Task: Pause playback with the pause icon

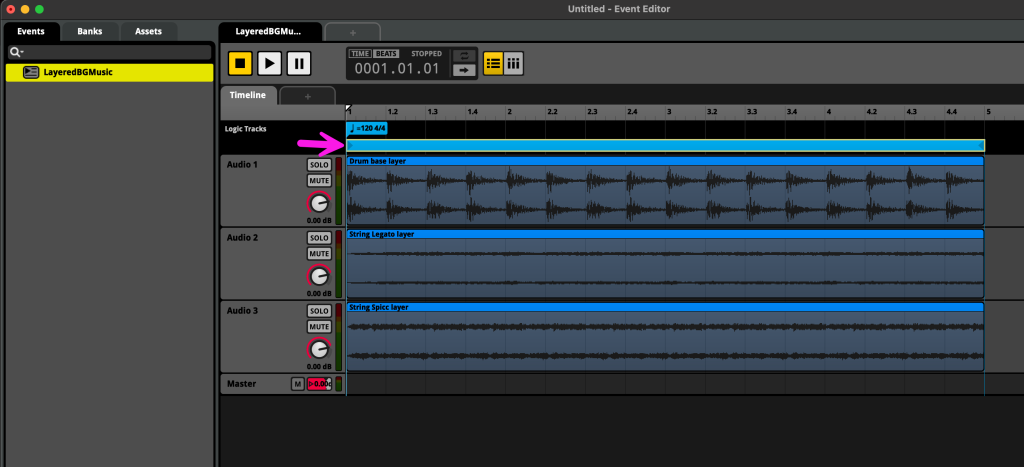Action: [x=298, y=64]
